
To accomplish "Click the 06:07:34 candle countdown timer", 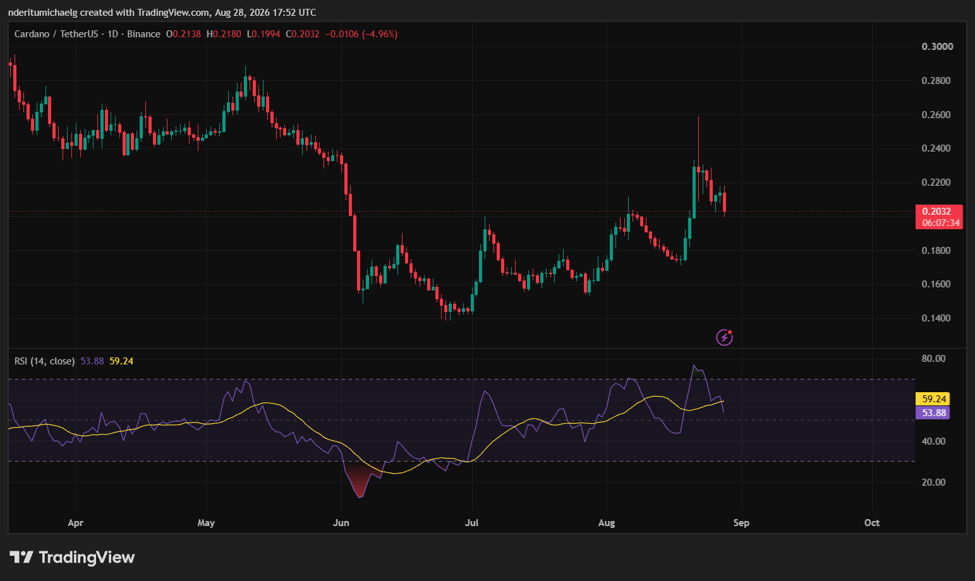I will tap(940, 223).
